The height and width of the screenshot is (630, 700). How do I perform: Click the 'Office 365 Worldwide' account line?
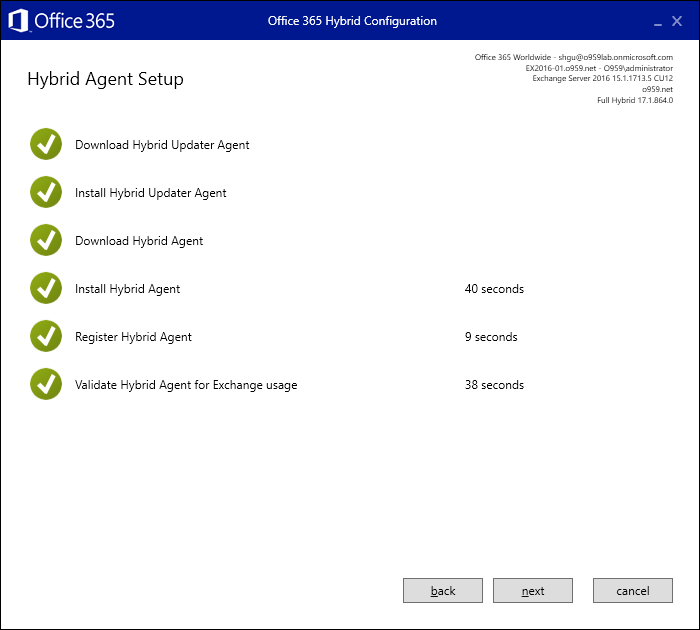pyautogui.click(x=574, y=57)
